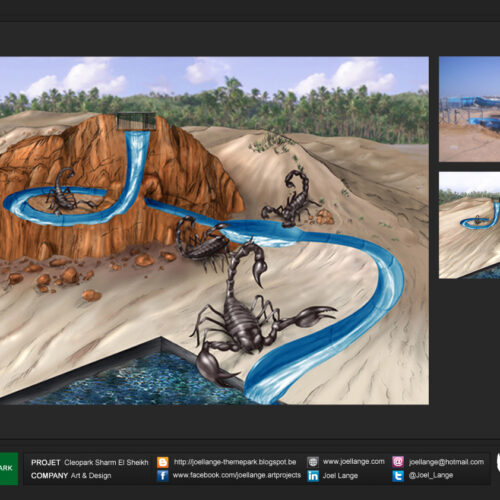Select the text Cleopark Sharm El Sheikh
The width and height of the screenshot is (500, 500).
pyautogui.click(x=106, y=463)
